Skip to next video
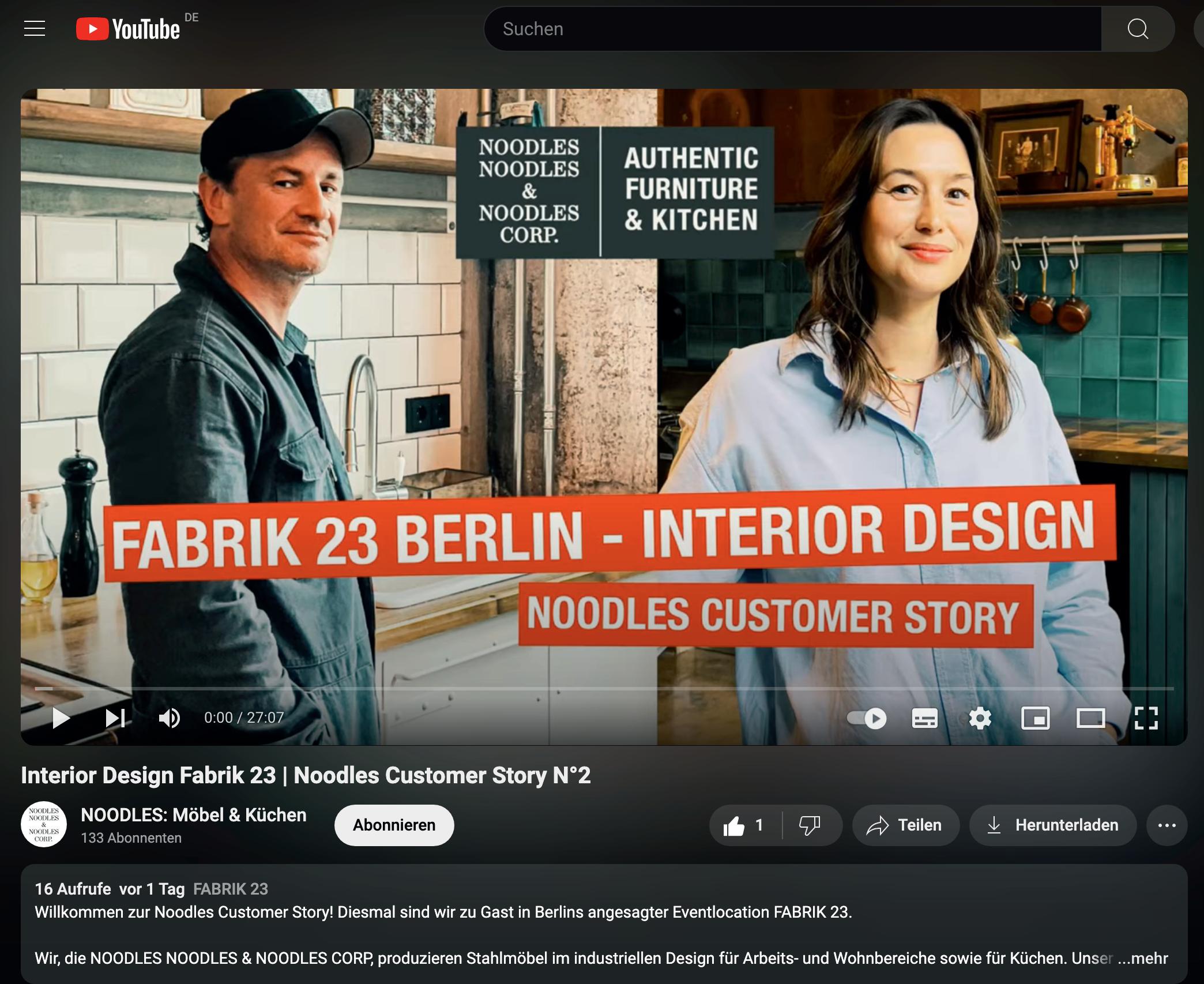The height and width of the screenshot is (984, 1204). 115,718
